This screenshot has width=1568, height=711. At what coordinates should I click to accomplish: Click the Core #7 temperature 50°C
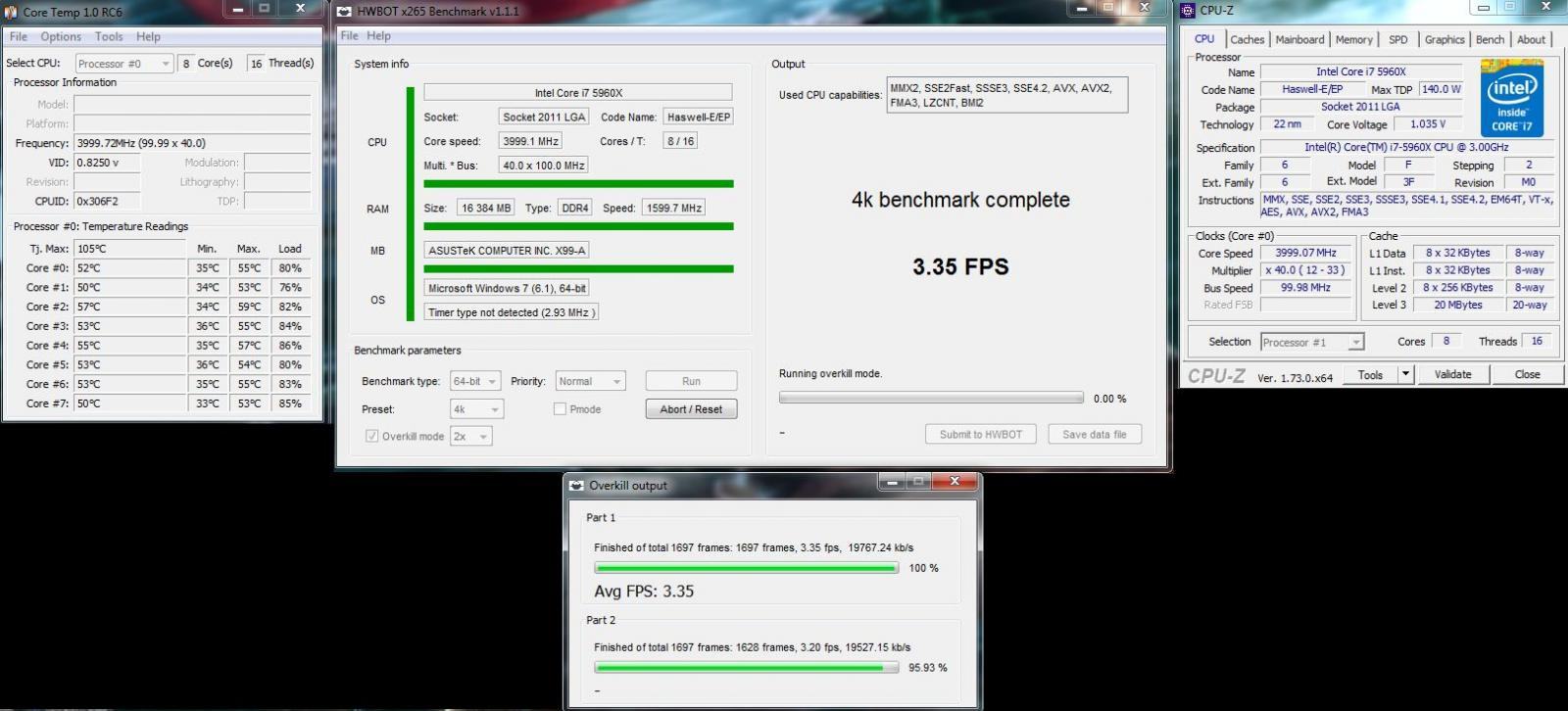pyautogui.click(x=129, y=403)
